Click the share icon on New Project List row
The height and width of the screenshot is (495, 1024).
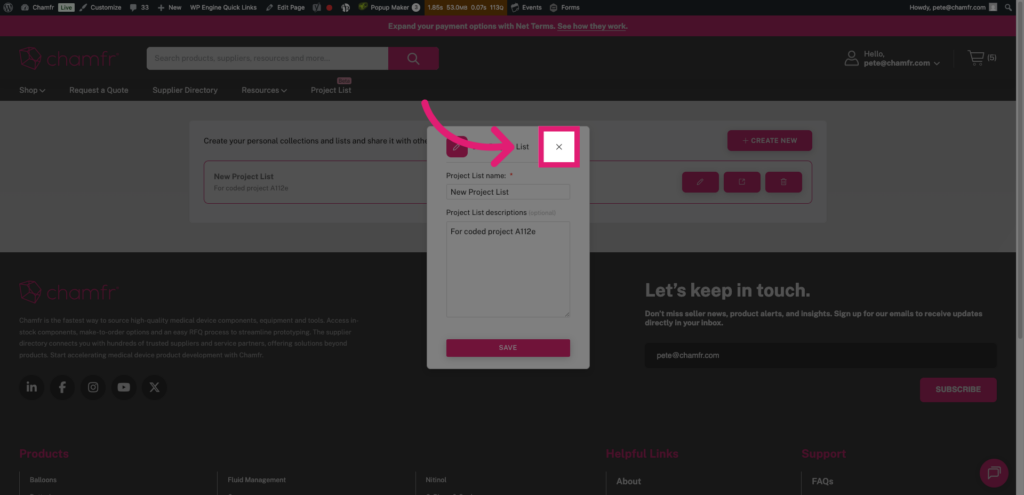742,182
